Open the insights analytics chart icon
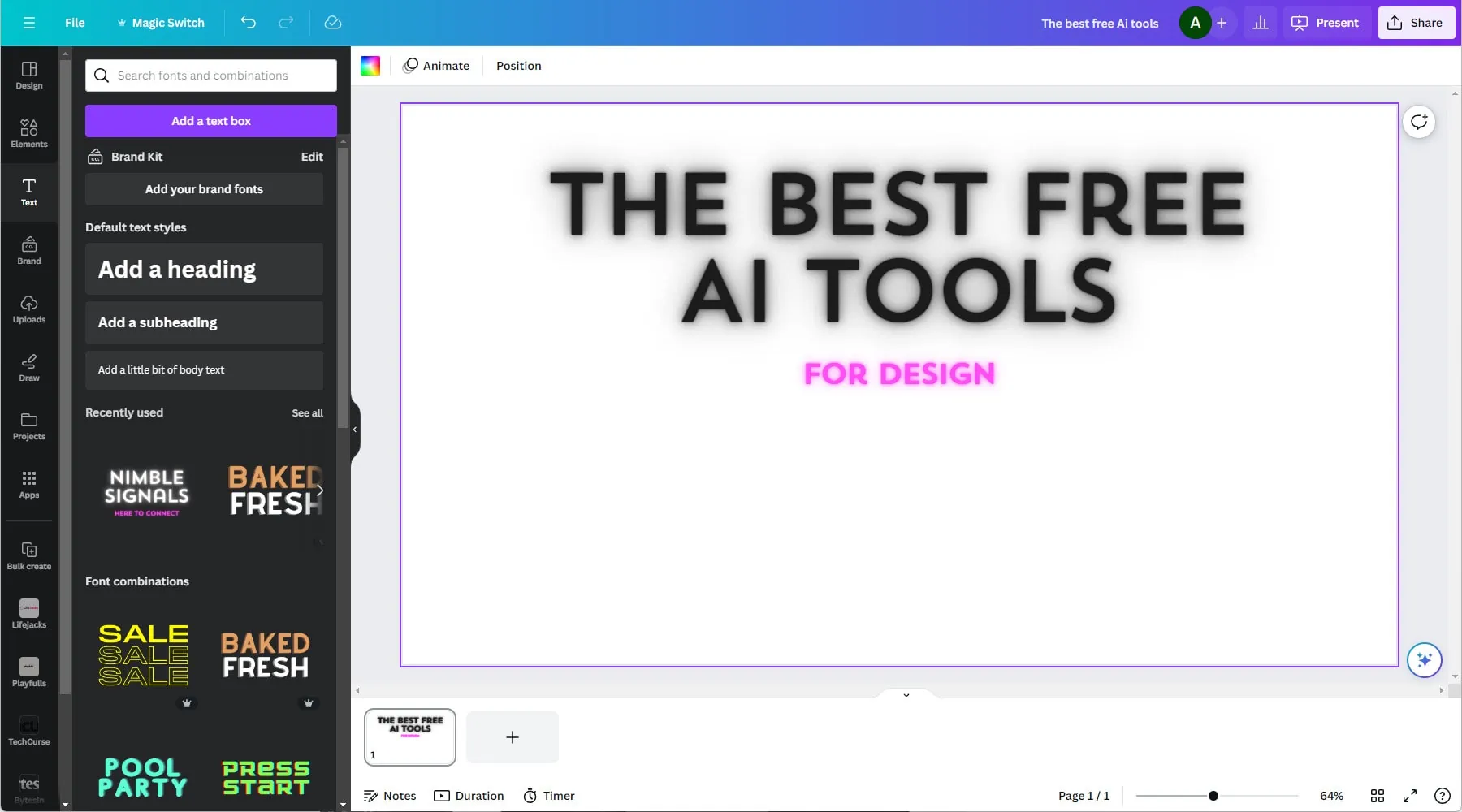The image size is (1462, 812). point(1261,23)
